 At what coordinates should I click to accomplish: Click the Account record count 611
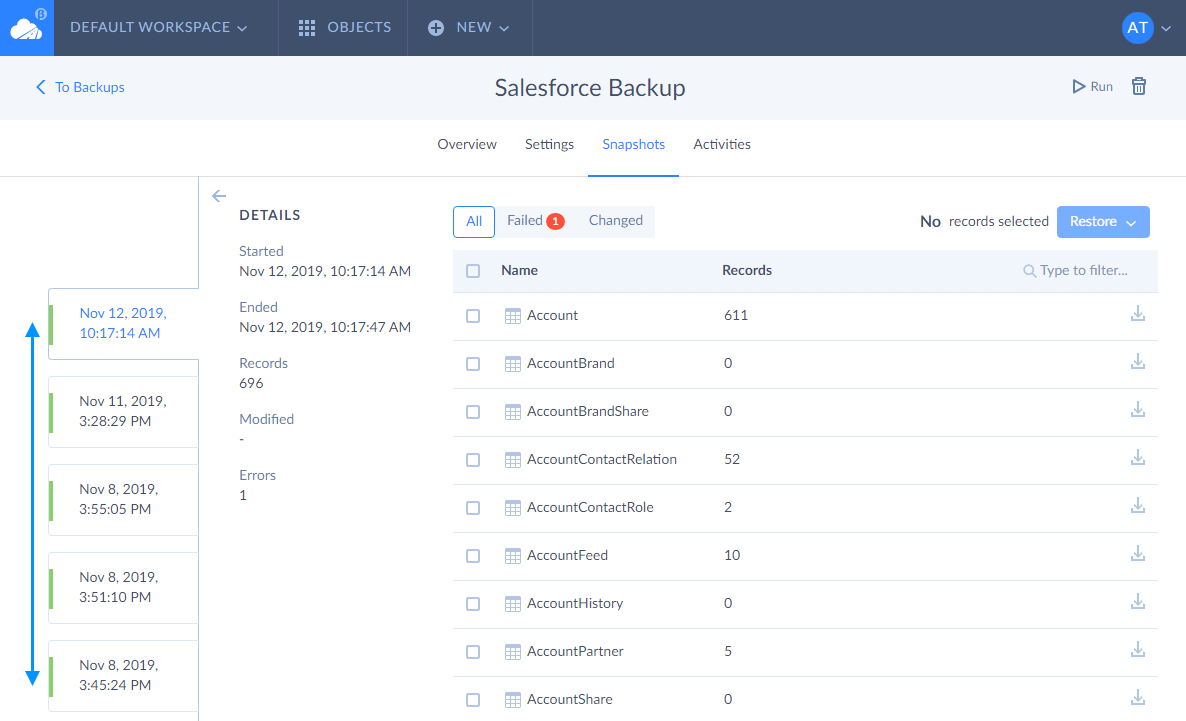[x=735, y=315]
